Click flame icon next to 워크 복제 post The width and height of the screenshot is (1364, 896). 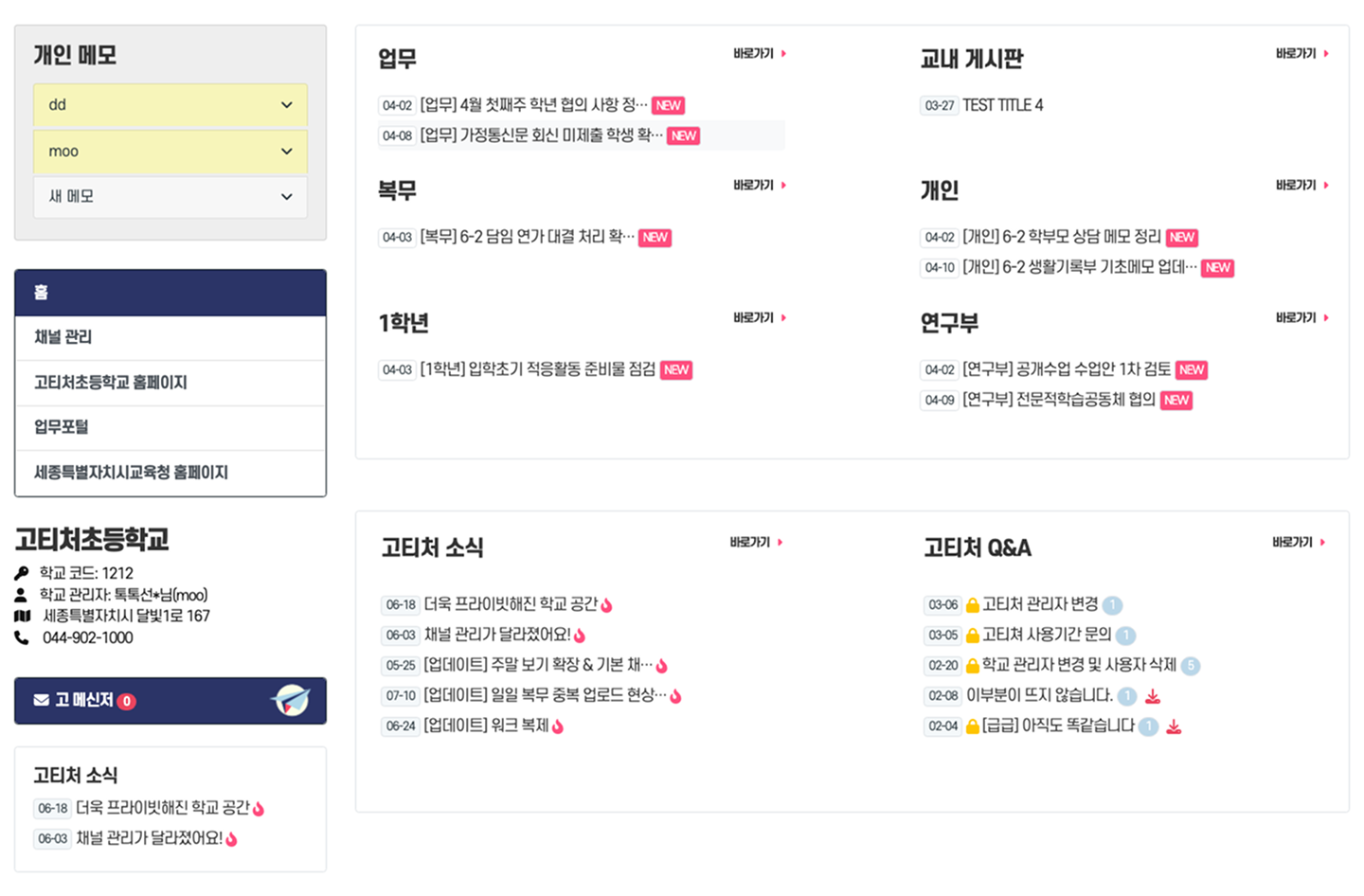pos(558,726)
